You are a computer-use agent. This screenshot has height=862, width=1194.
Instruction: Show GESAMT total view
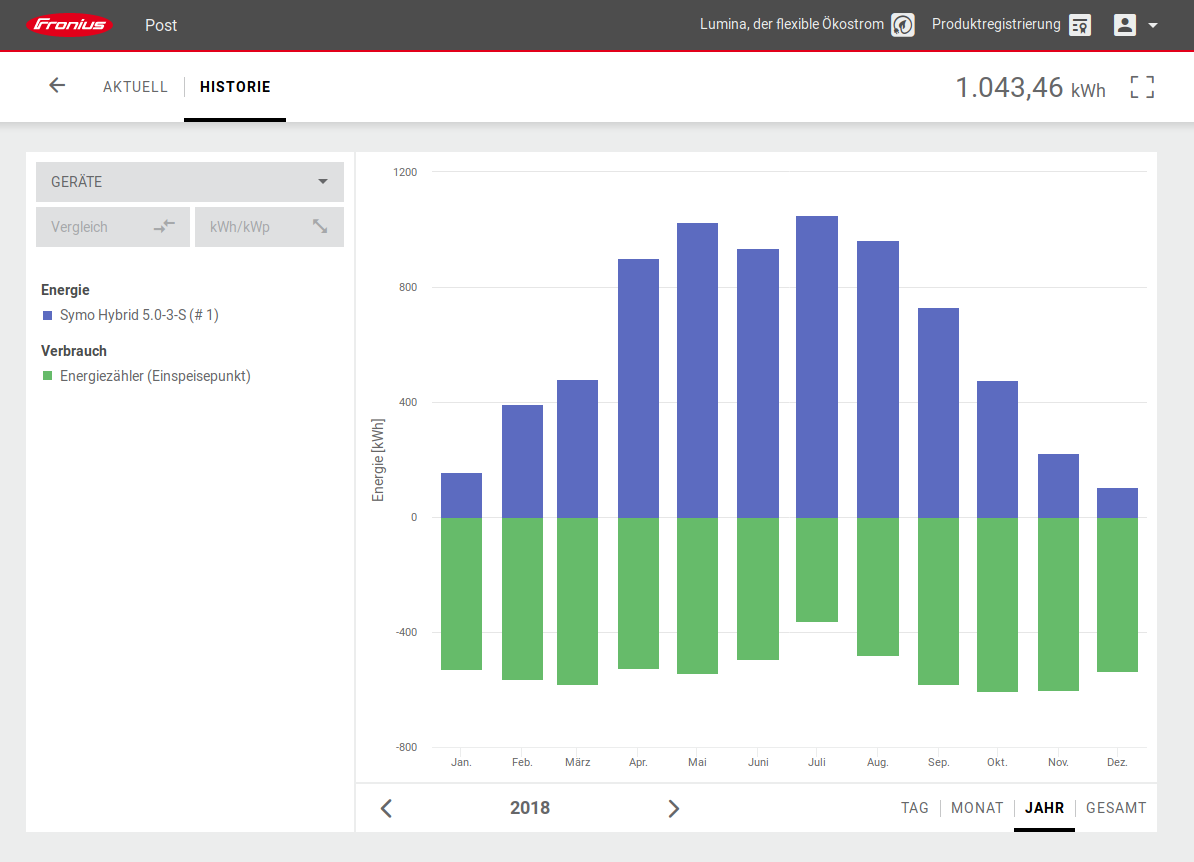(x=1116, y=808)
